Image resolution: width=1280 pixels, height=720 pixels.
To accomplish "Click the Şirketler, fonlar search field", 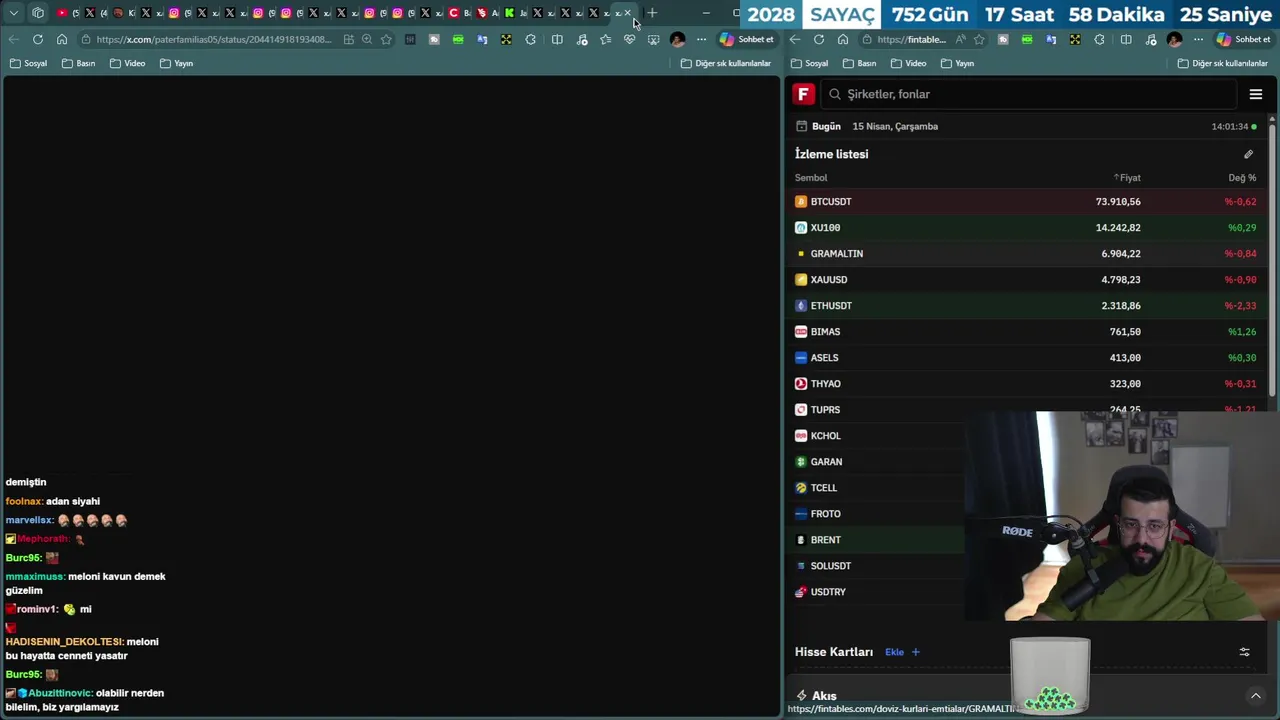I will (x=1030, y=94).
